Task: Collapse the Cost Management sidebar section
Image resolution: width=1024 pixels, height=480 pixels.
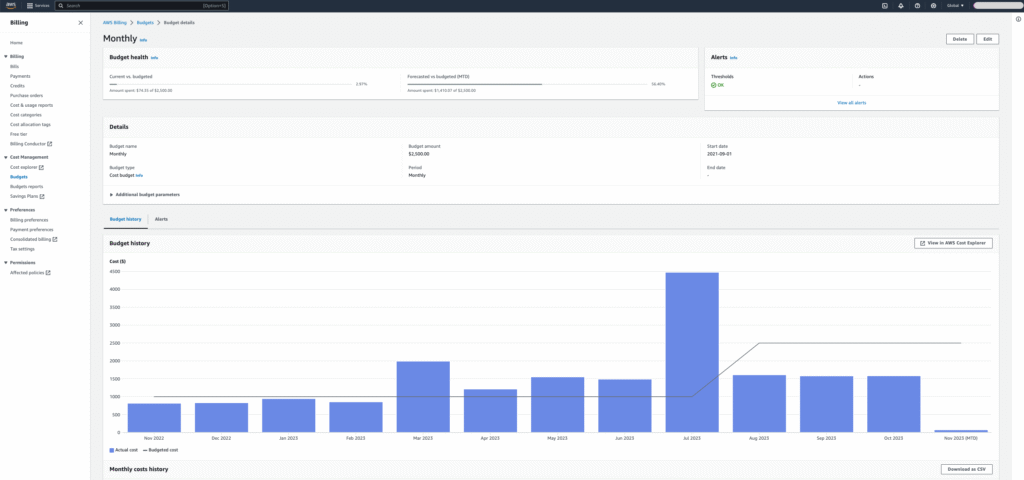Action: [6, 157]
